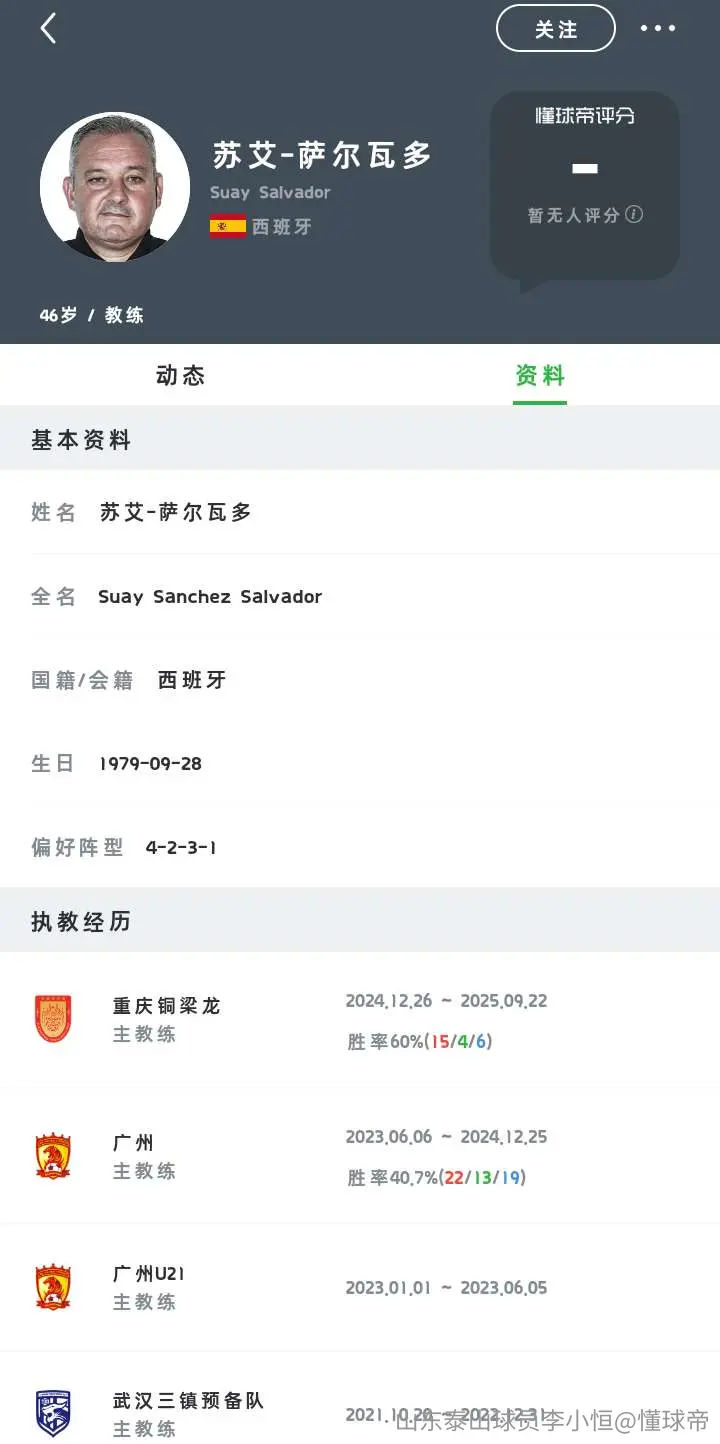Tap the 胜率40.7% record for 广州
The image size is (720, 1444).
pyautogui.click(x=436, y=1178)
